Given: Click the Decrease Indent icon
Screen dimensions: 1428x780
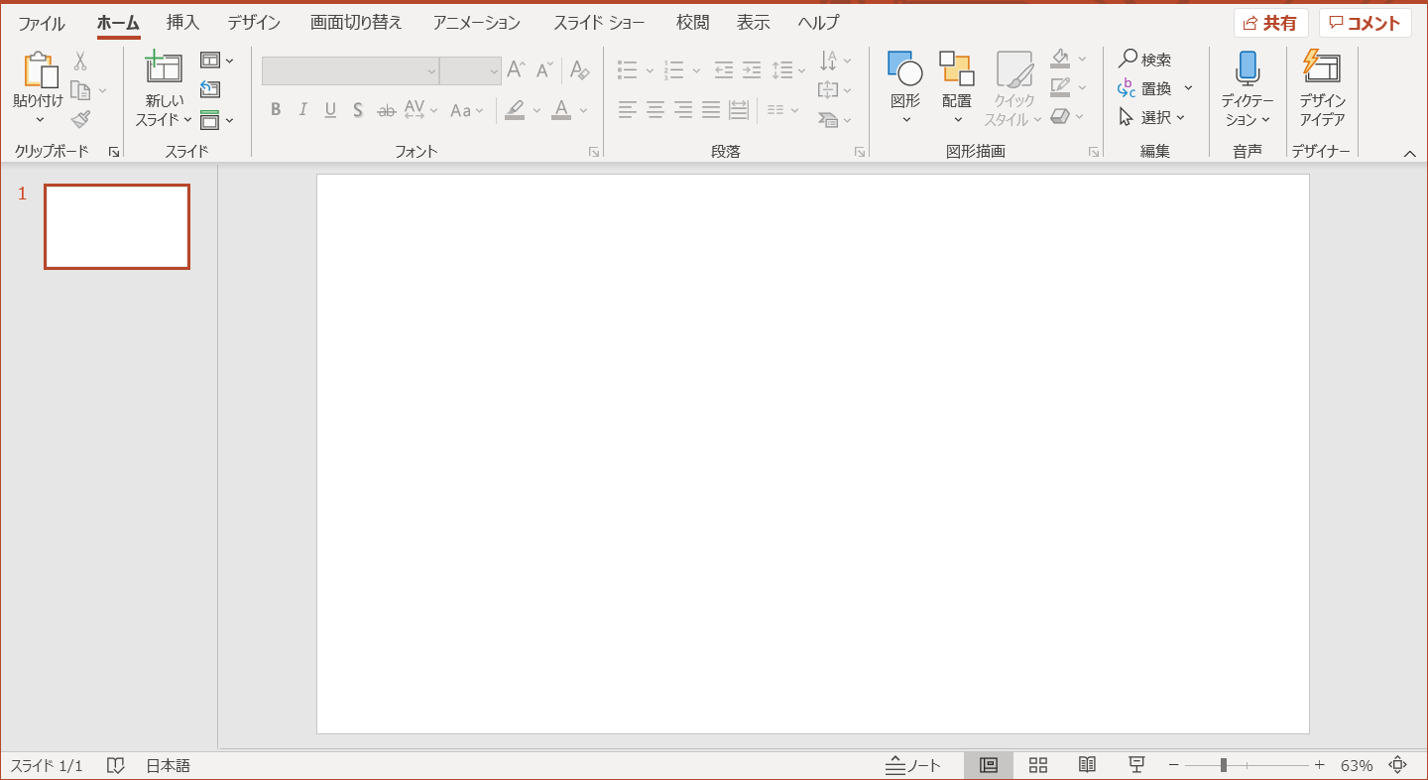Looking at the screenshot, I should coord(723,70).
